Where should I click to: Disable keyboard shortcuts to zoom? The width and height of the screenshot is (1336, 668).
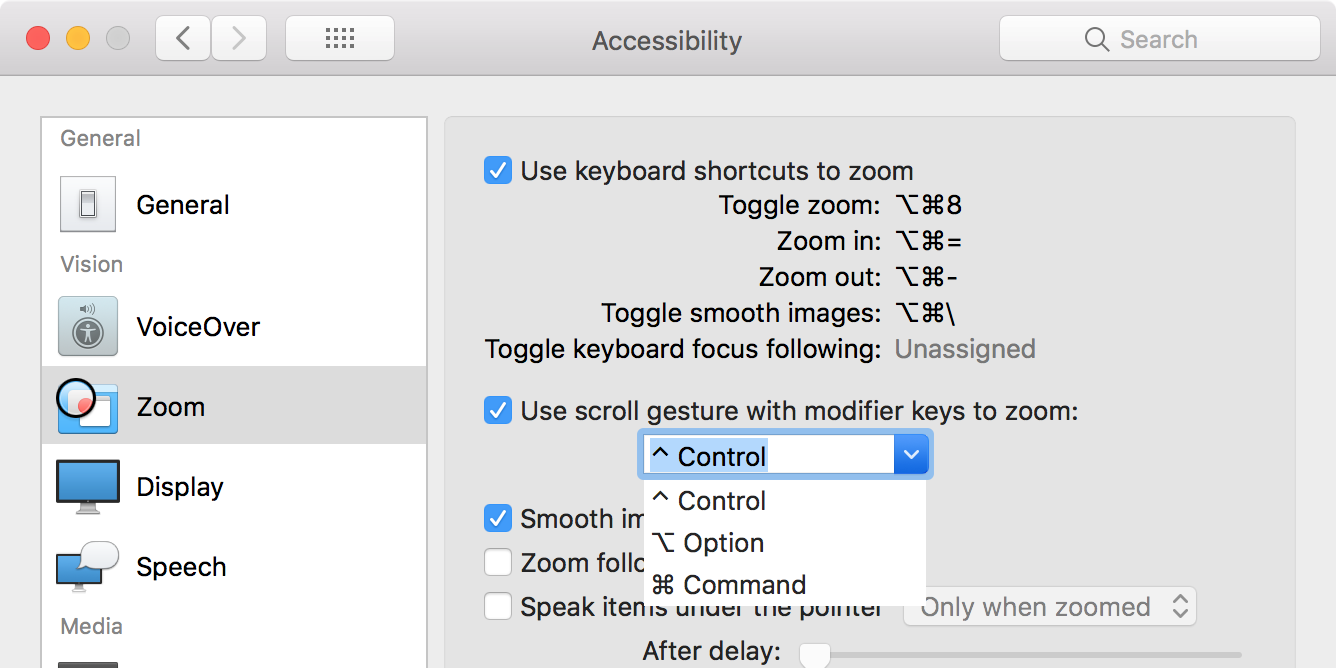[497, 170]
